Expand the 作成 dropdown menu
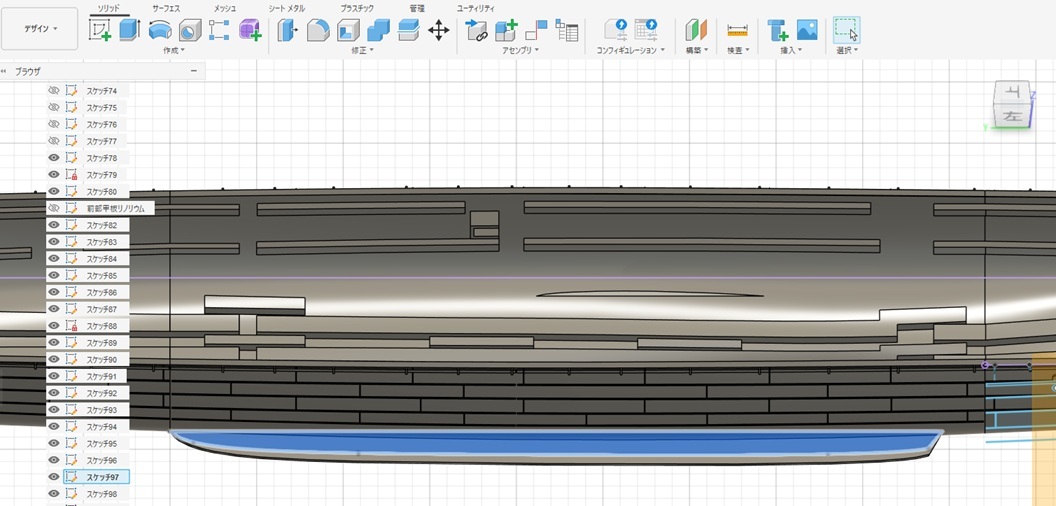 (x=174, y=50)
